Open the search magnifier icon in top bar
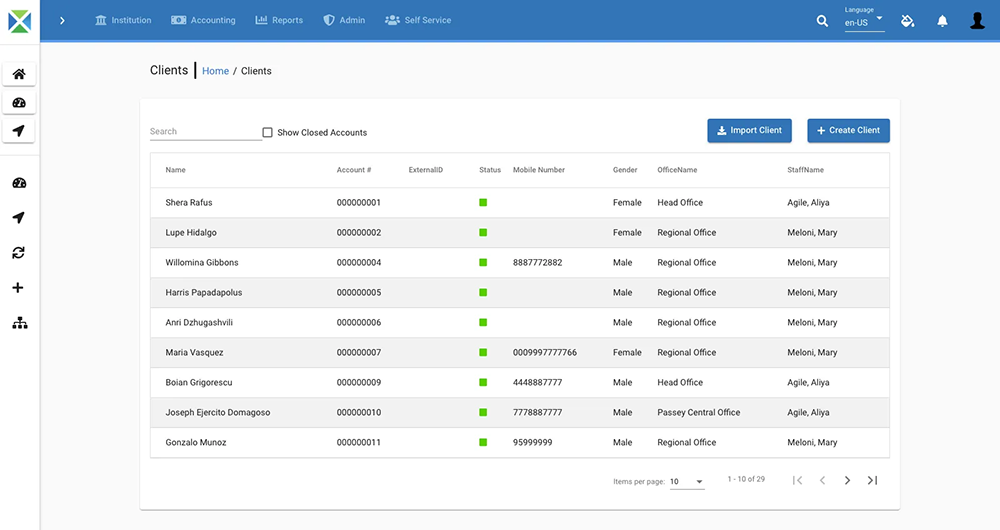The image size is (1000, 530). [822, 21]
